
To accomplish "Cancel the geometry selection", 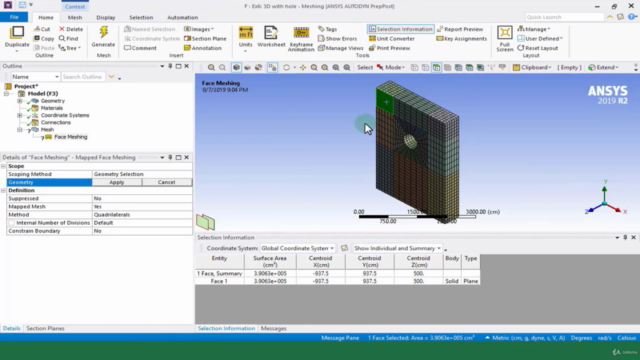I will (167, 182).
